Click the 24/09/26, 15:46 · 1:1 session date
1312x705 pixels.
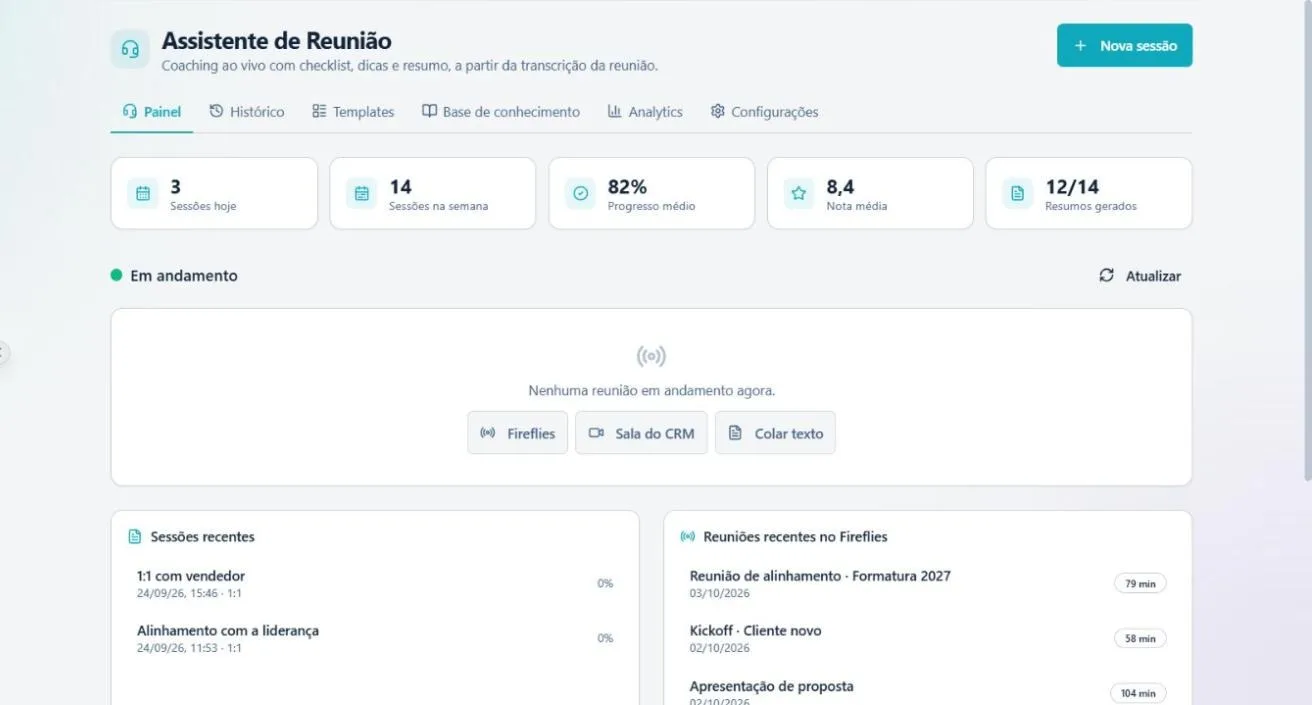(189, 594)
